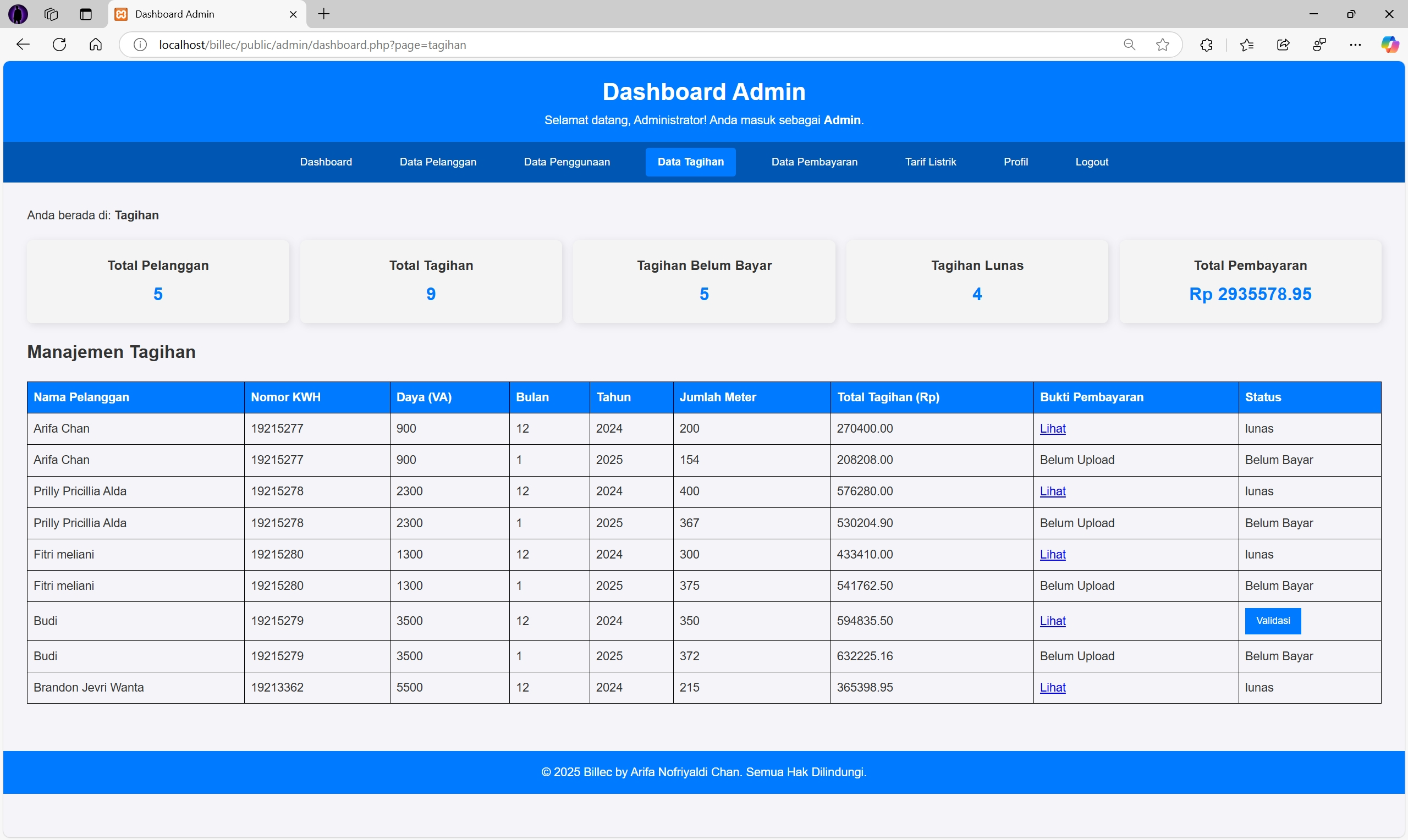
Task: Click the Status column header
Action: pos(1310,397)
